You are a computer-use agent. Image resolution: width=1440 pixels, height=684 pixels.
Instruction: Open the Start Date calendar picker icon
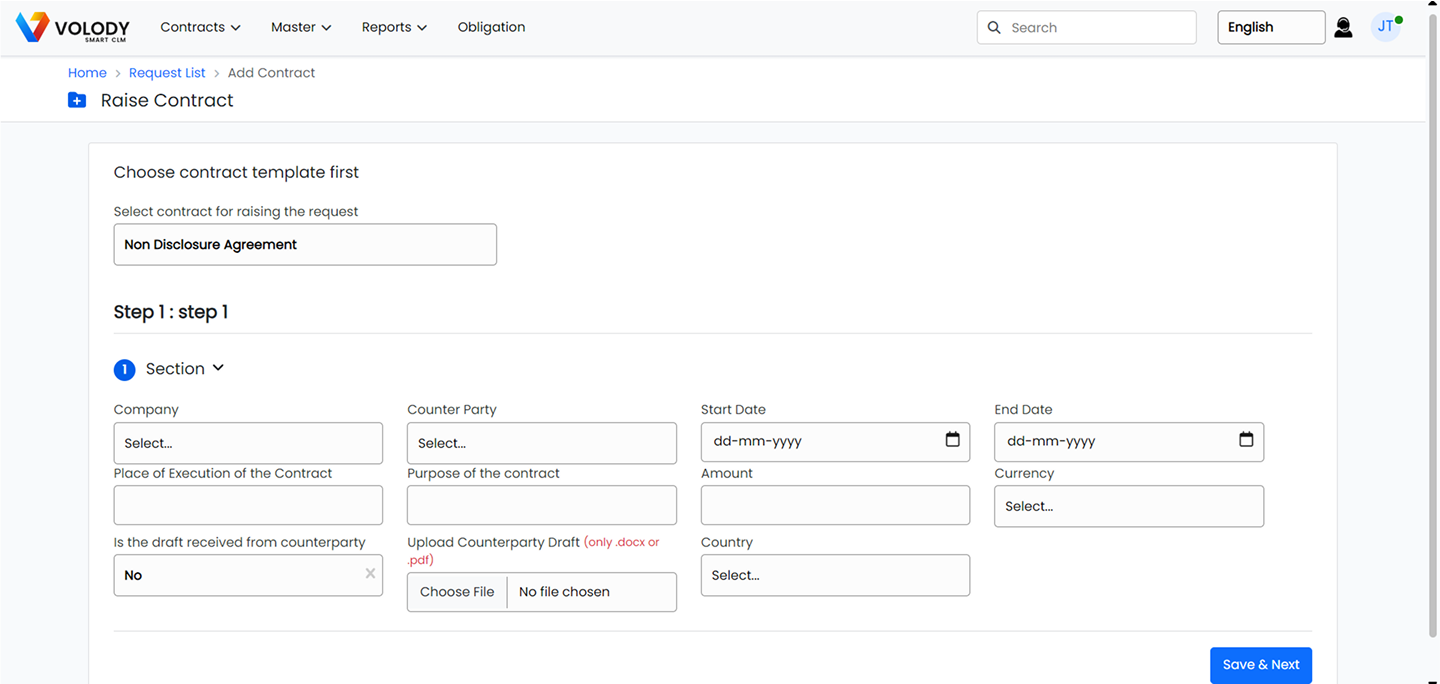coord(952,440)
